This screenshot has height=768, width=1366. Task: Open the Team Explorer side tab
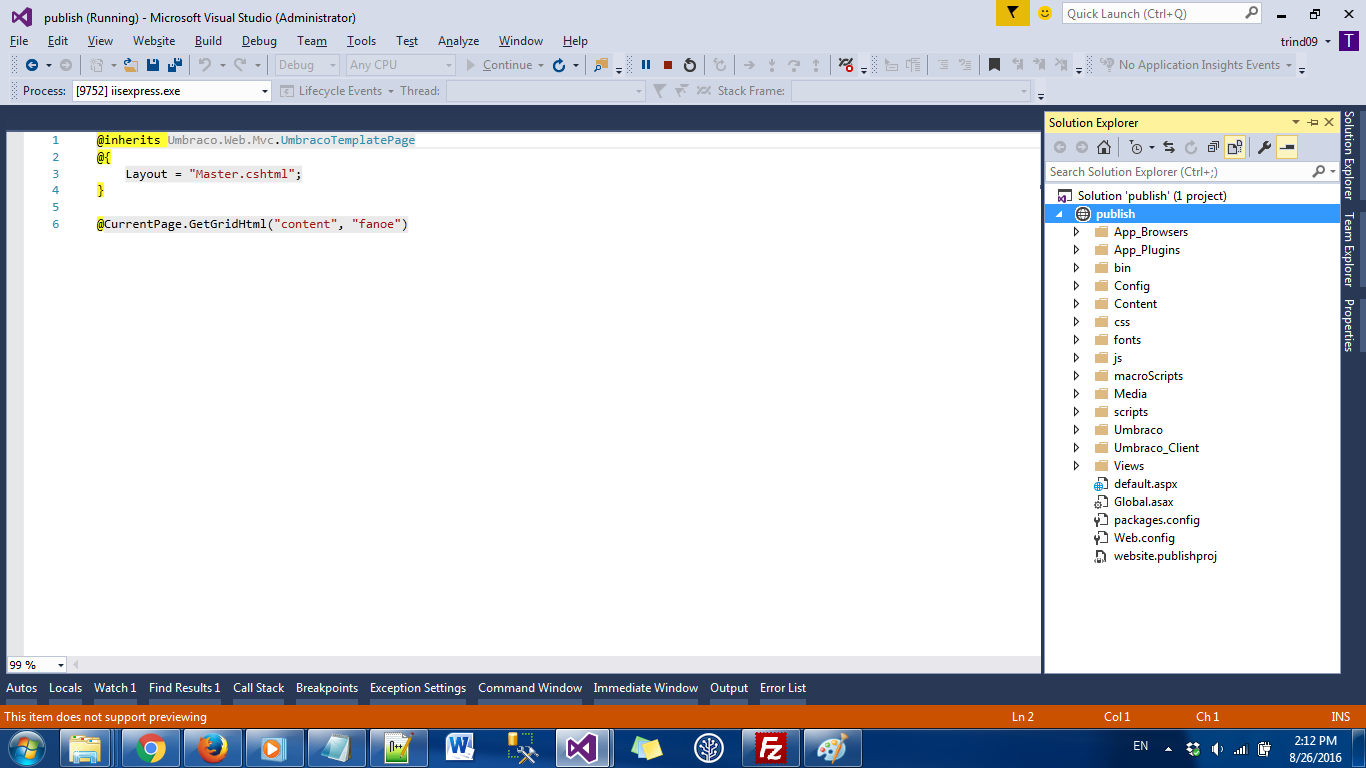pos(1349,249)
